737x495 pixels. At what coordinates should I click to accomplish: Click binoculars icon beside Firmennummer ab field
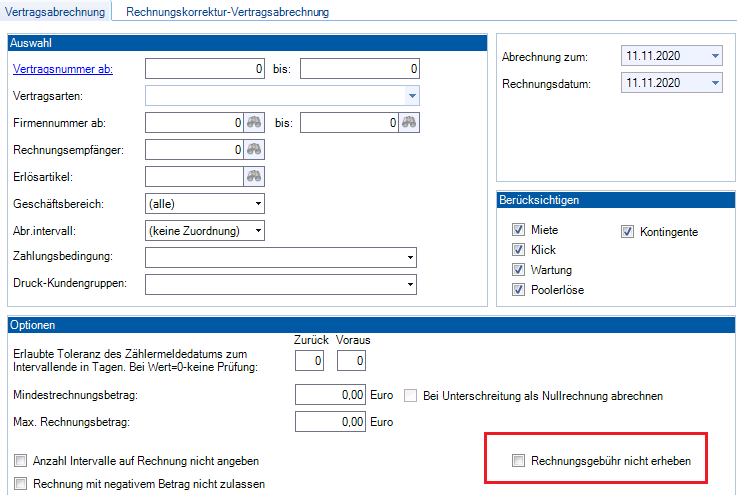[254, 123]
